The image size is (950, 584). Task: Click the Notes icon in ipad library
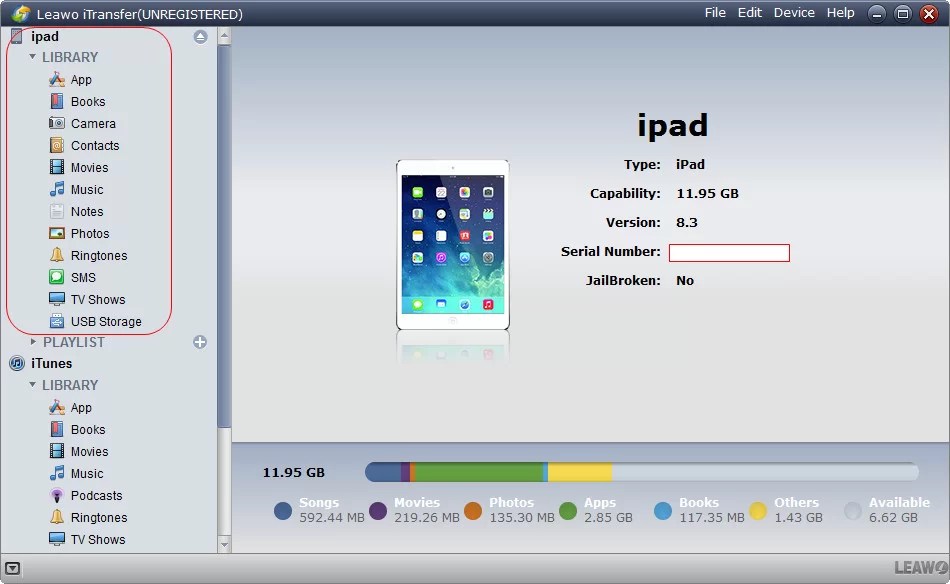[x=57, y=211]
